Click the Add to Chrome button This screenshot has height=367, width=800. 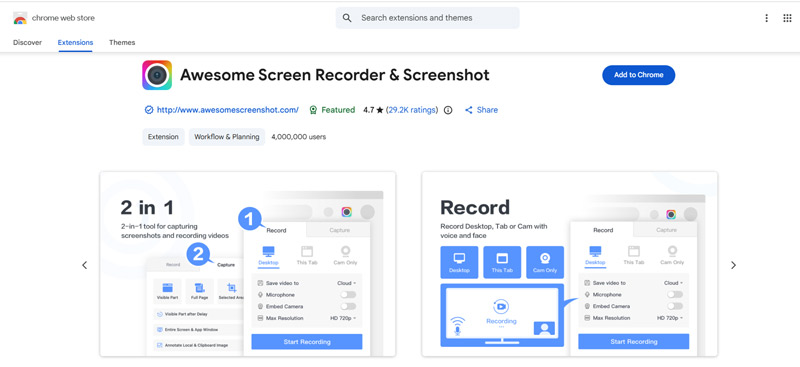(638, 75)
